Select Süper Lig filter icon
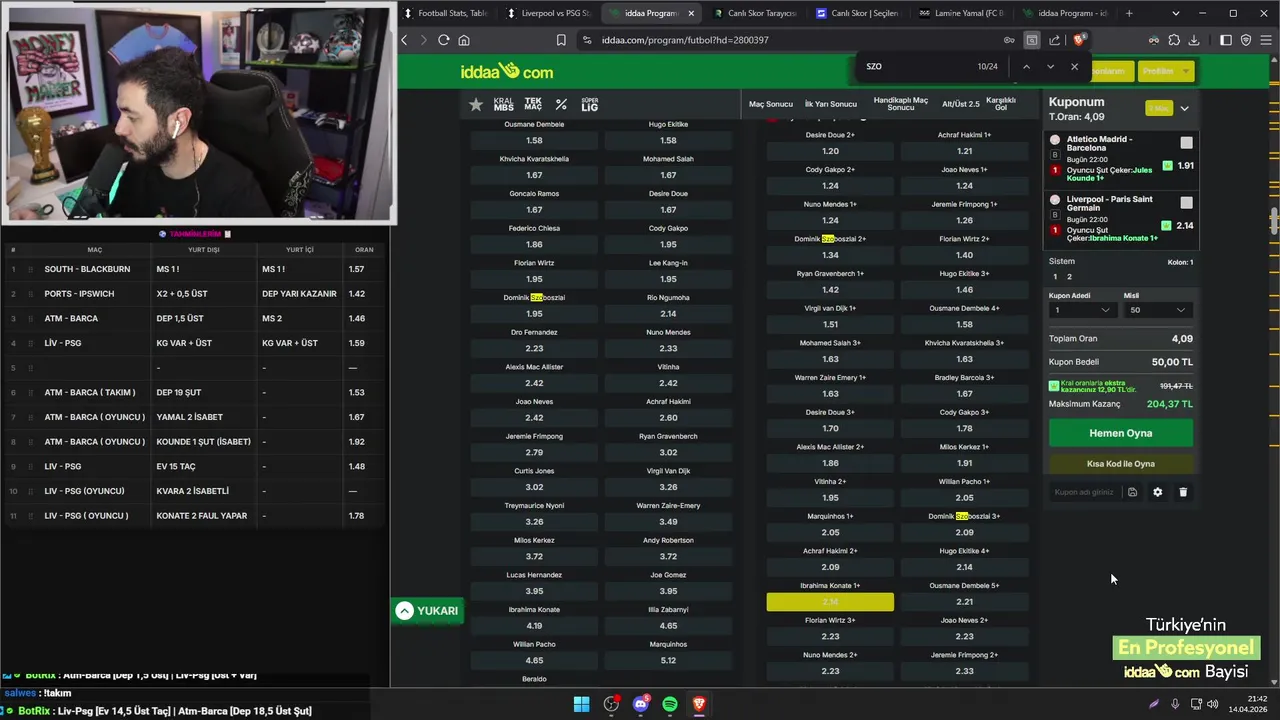 [x=590, y=104]
